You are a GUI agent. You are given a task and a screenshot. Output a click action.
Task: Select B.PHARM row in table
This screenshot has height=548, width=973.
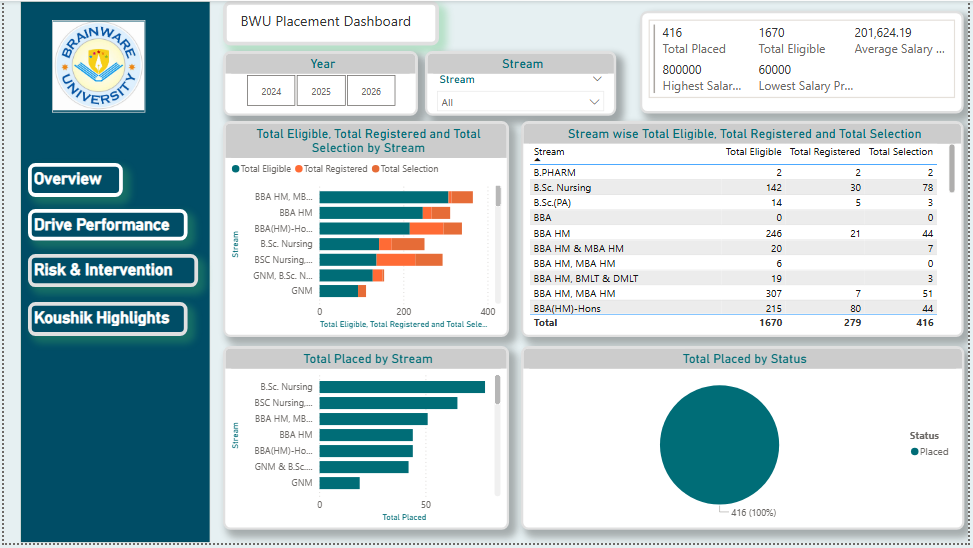734,173
